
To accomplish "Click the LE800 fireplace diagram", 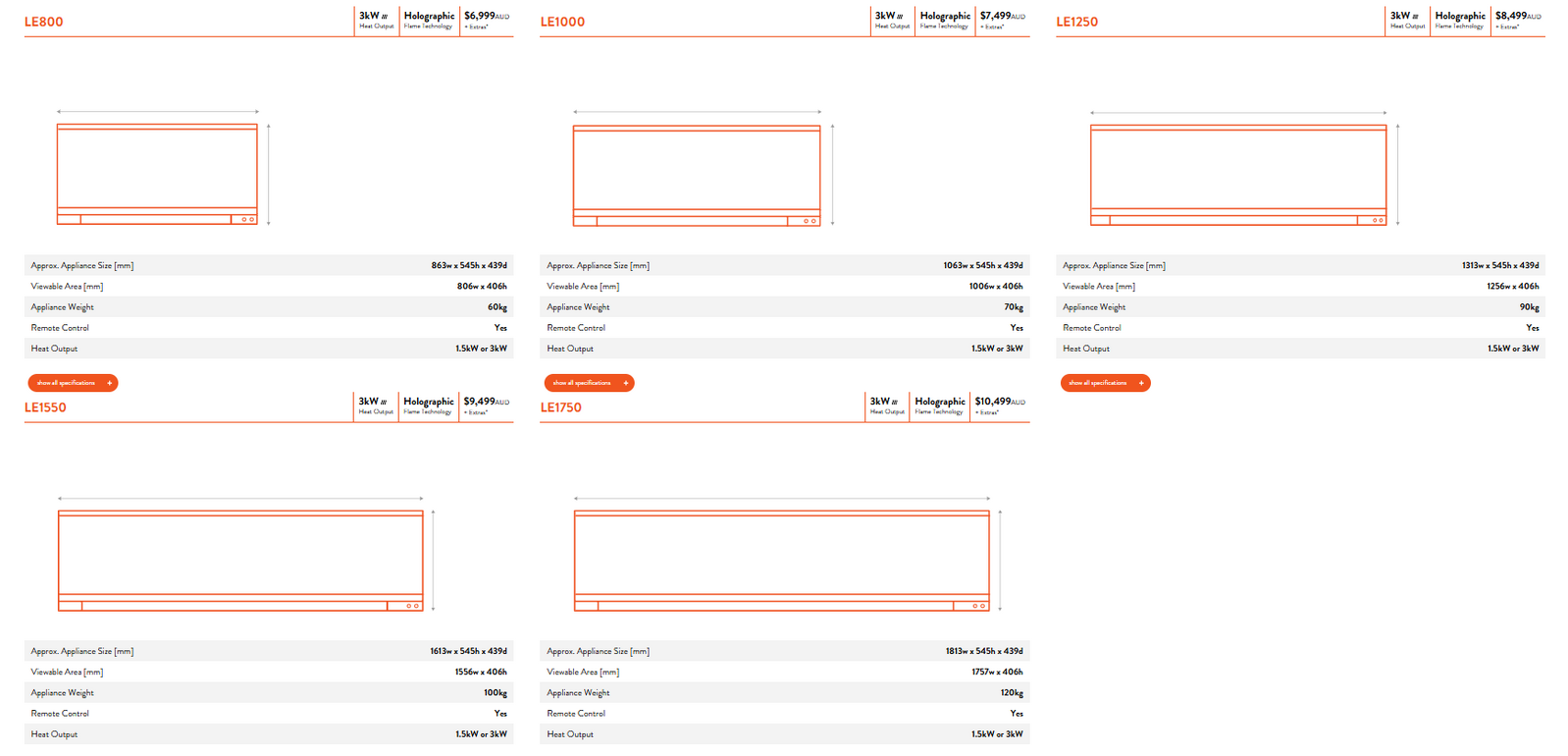I will tap(157, 174).
